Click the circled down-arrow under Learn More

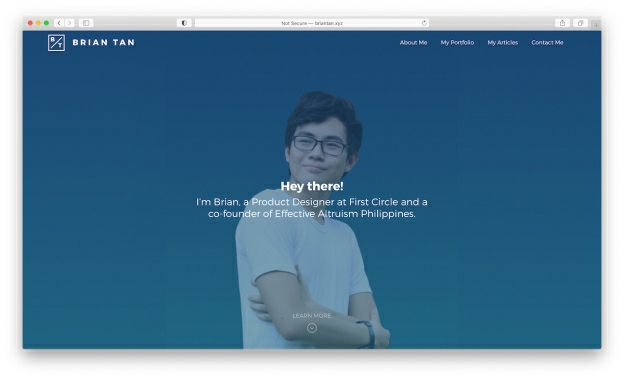[x=312, y=328]
